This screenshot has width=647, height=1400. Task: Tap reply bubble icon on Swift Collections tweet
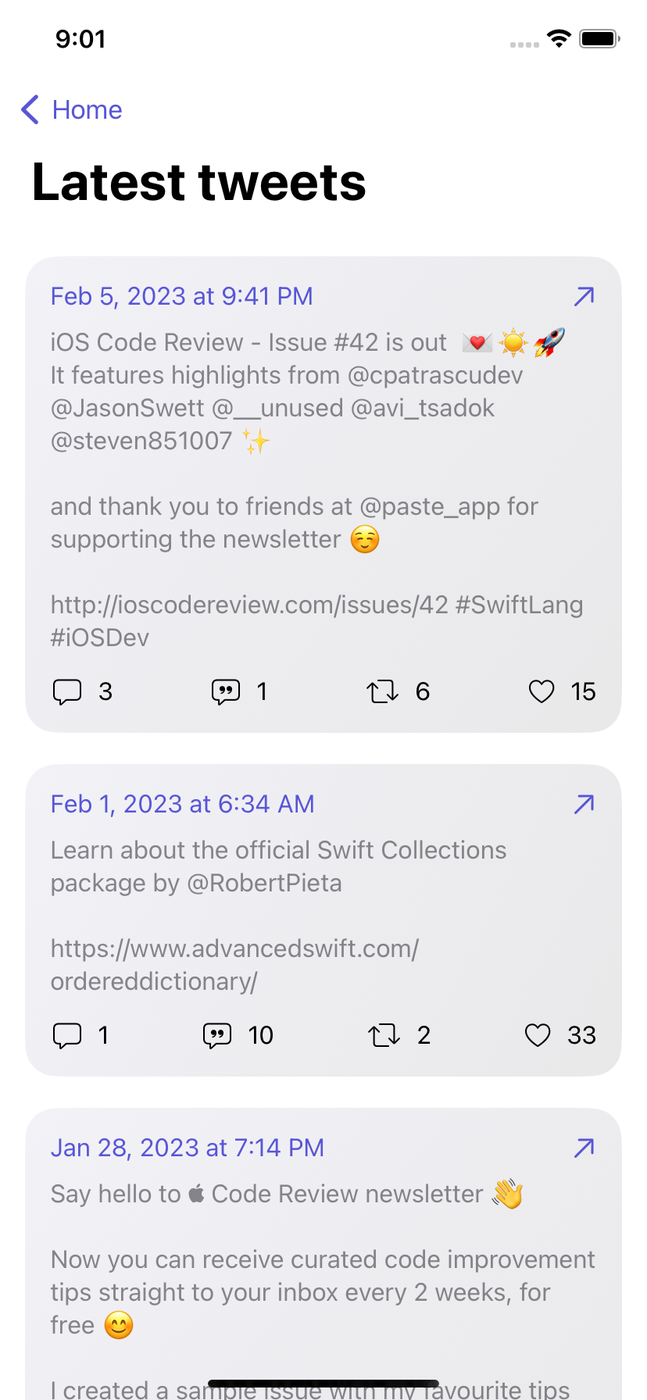pos(67,1035)
